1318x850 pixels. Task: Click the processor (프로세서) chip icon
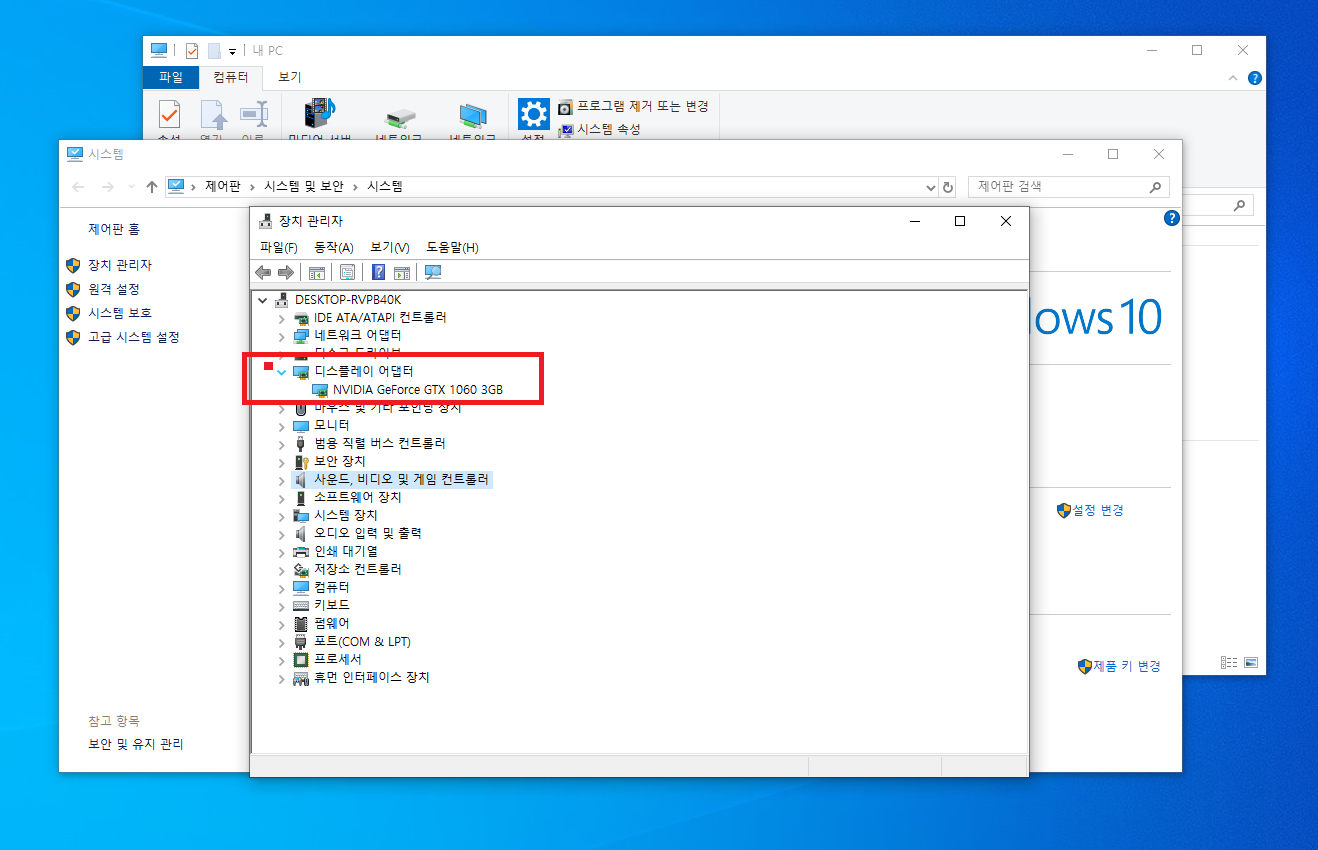tap(301, 659)
